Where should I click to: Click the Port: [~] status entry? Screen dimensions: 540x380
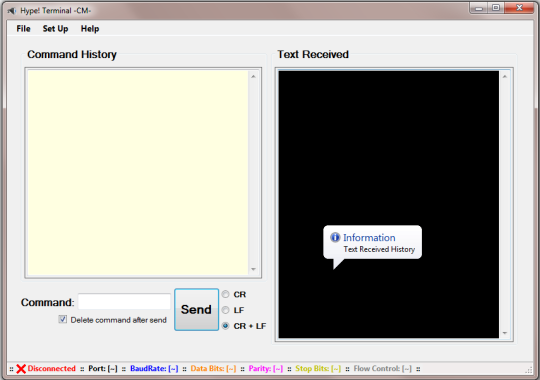tap(103, 368)
